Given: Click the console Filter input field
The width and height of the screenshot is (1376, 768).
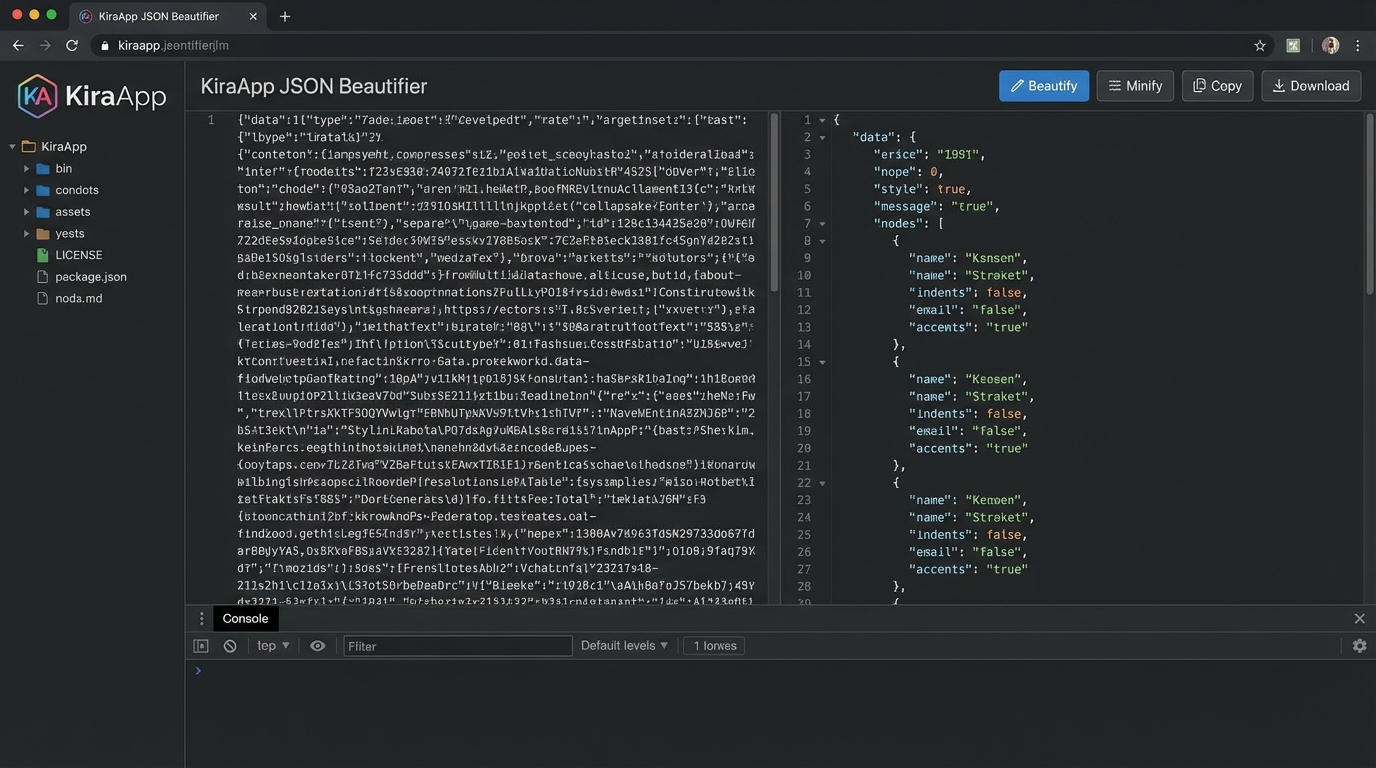Looking at the screenshot, I should pyautogui.click(x=458, y=645).
